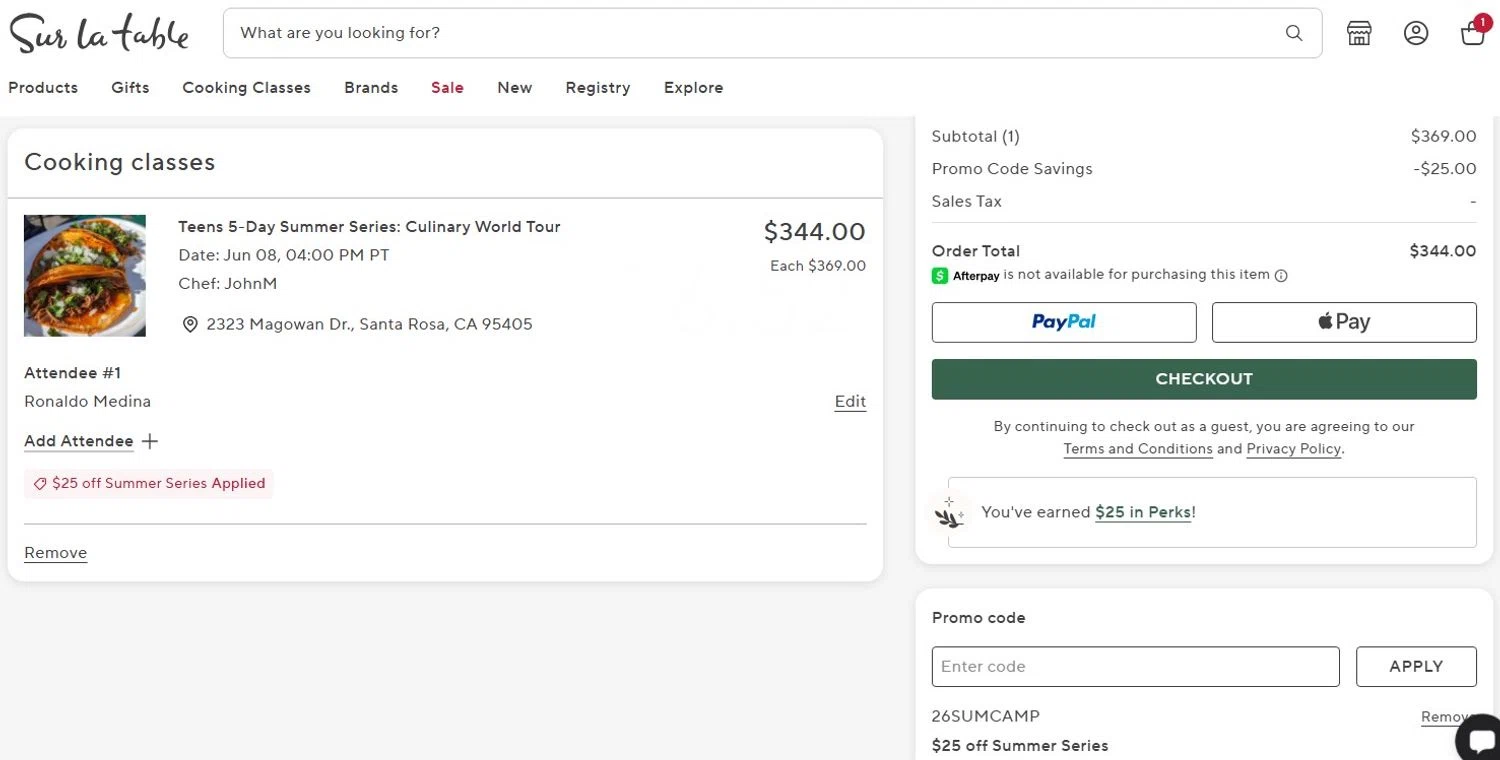Click the Each $369.00 price text
This screenshot has width=1500, height=760.
tap(818, 266)
